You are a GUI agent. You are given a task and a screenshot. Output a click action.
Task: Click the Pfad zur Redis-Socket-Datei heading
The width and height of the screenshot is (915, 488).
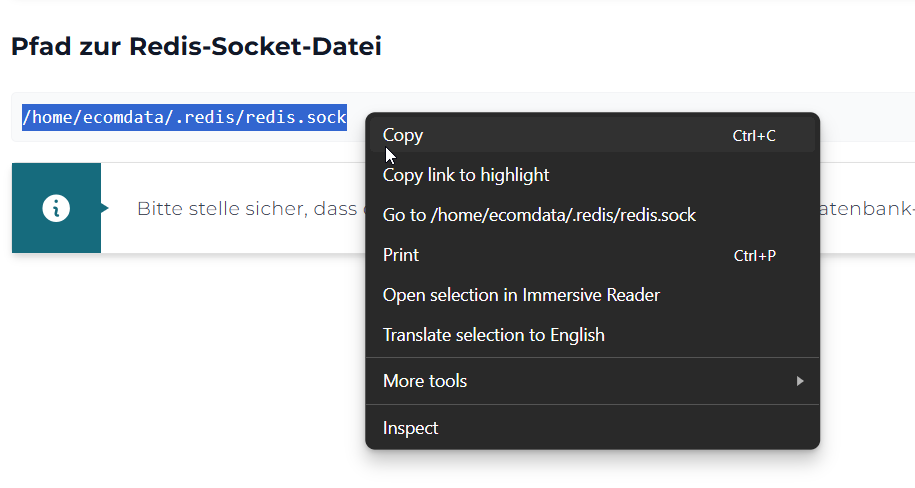click(x=196, y=46)
